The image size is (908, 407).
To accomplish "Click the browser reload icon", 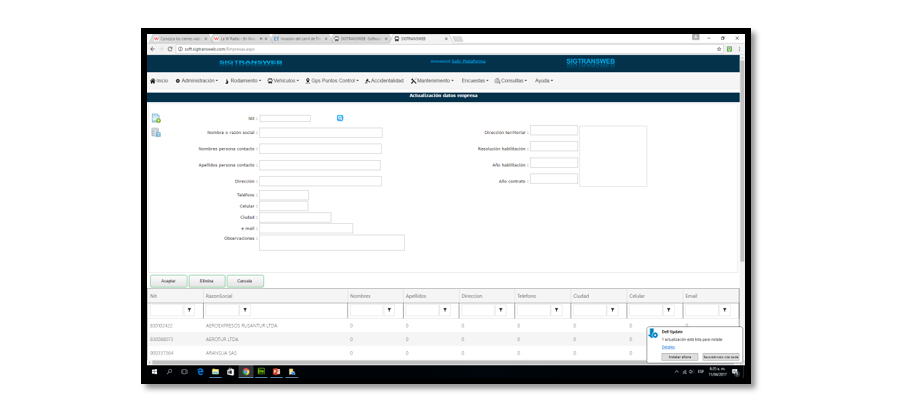I will click(x=170, y=49).
